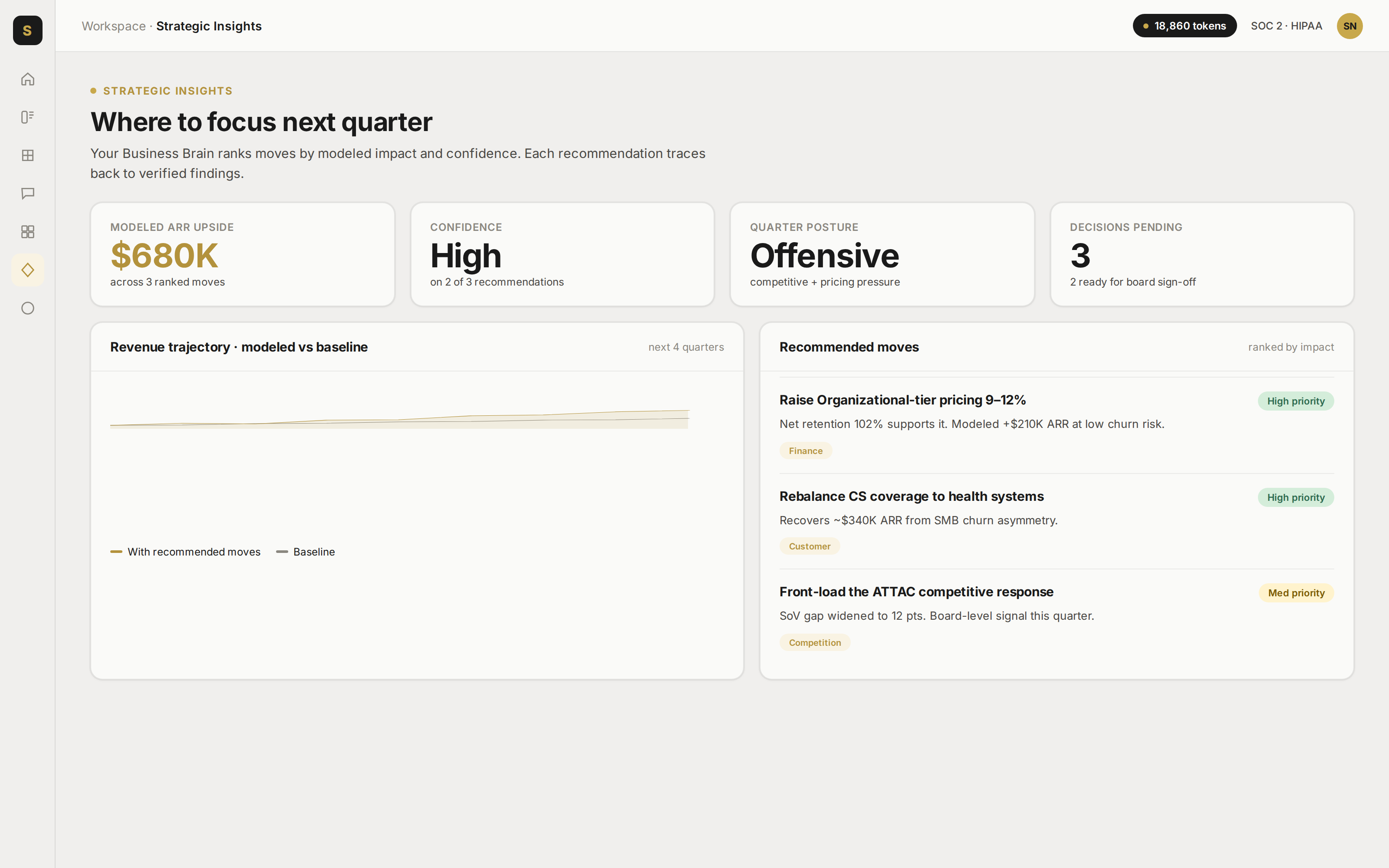Click 'across 3 ranked moves' text
The image size is (1389, 868).
point(168,282)
